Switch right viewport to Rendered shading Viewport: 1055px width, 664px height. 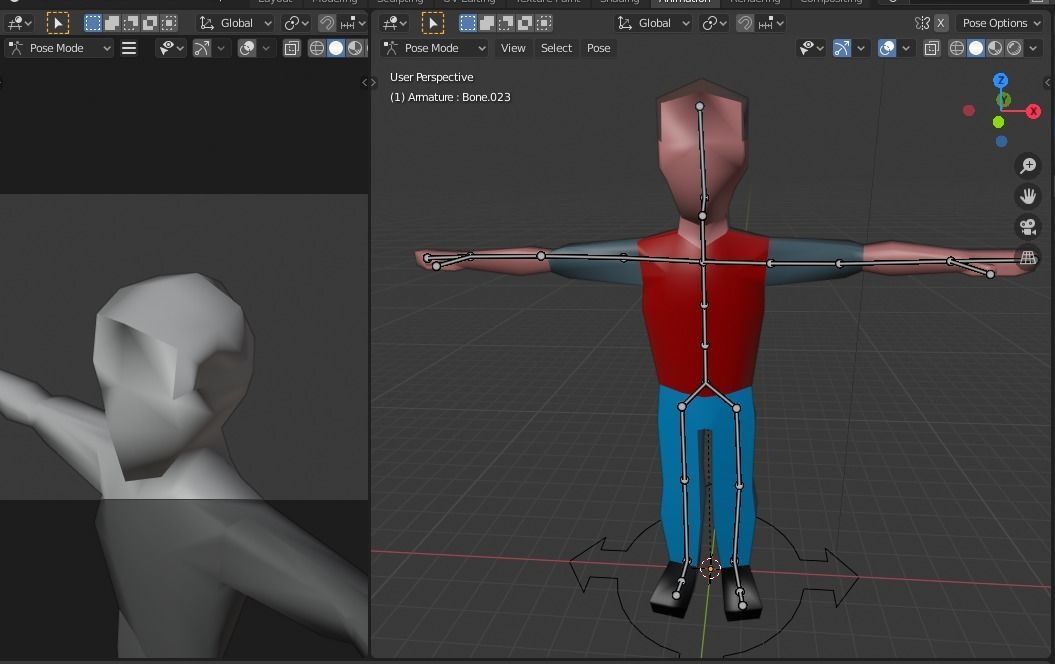(1014, 48)
